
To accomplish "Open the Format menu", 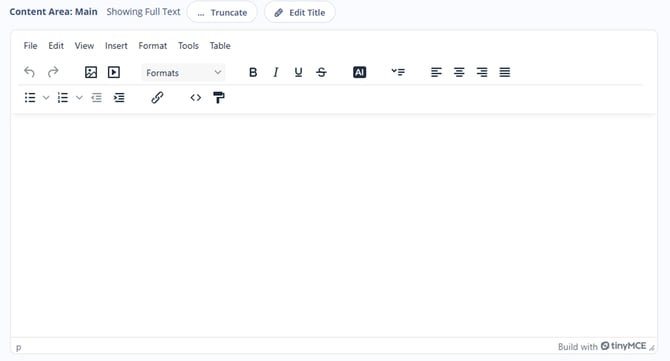I will click(x=153, y=46).
